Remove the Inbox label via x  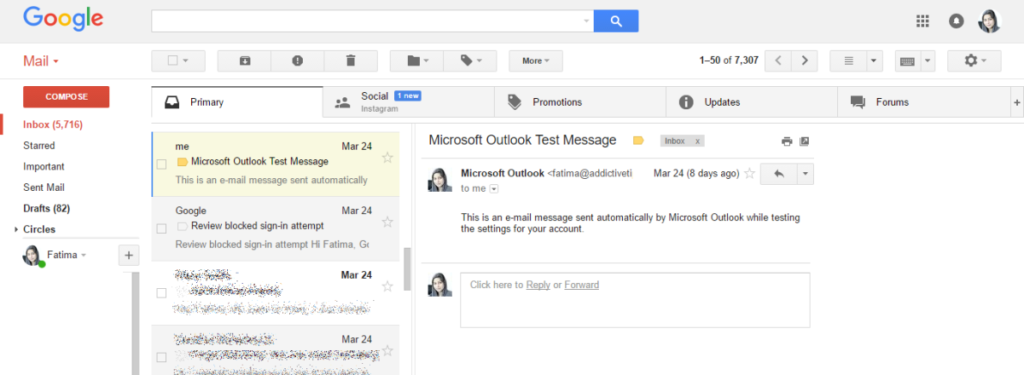[x=697, y=141]
